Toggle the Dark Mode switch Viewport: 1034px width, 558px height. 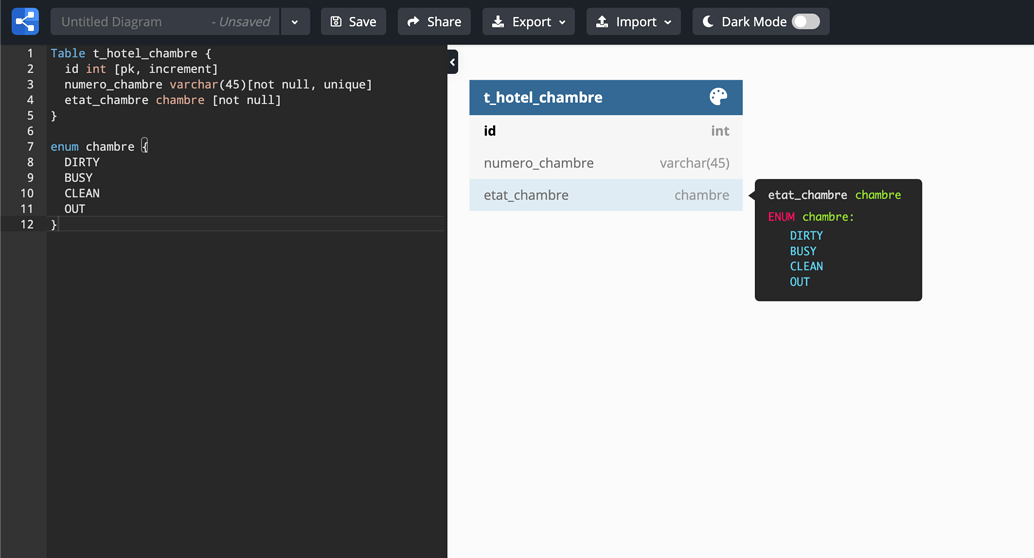pyautogui.click(x=805, y=22)
